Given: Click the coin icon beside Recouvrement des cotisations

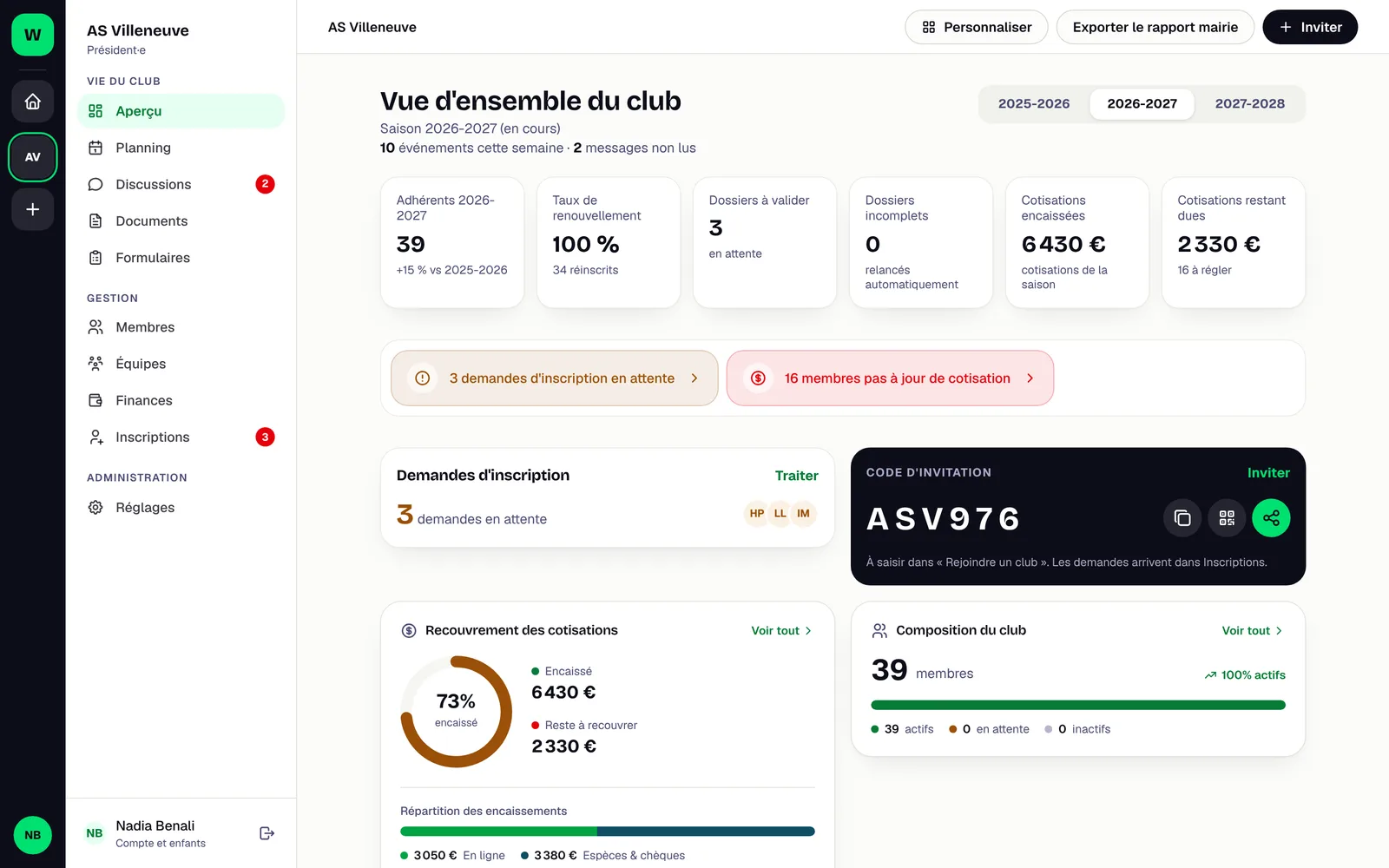Looking at the screenshot, I should coord(409,631).
